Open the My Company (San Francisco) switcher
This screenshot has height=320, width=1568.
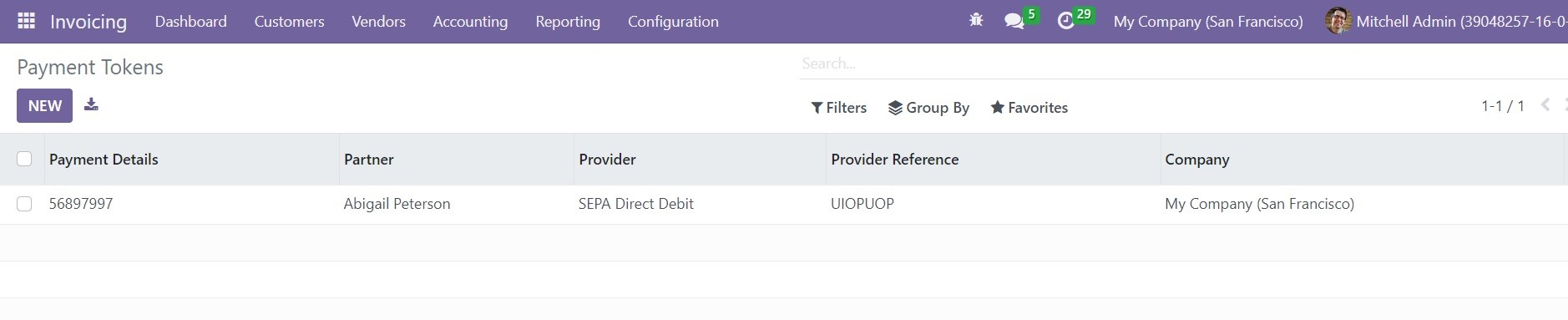point(1208,22)
